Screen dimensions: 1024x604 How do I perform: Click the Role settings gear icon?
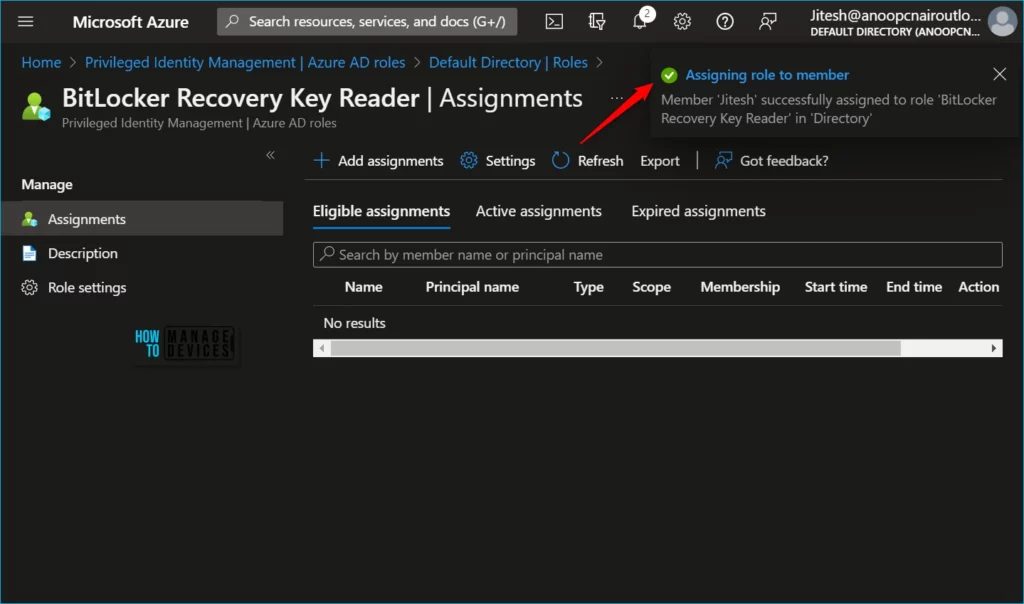click(29, 287)
